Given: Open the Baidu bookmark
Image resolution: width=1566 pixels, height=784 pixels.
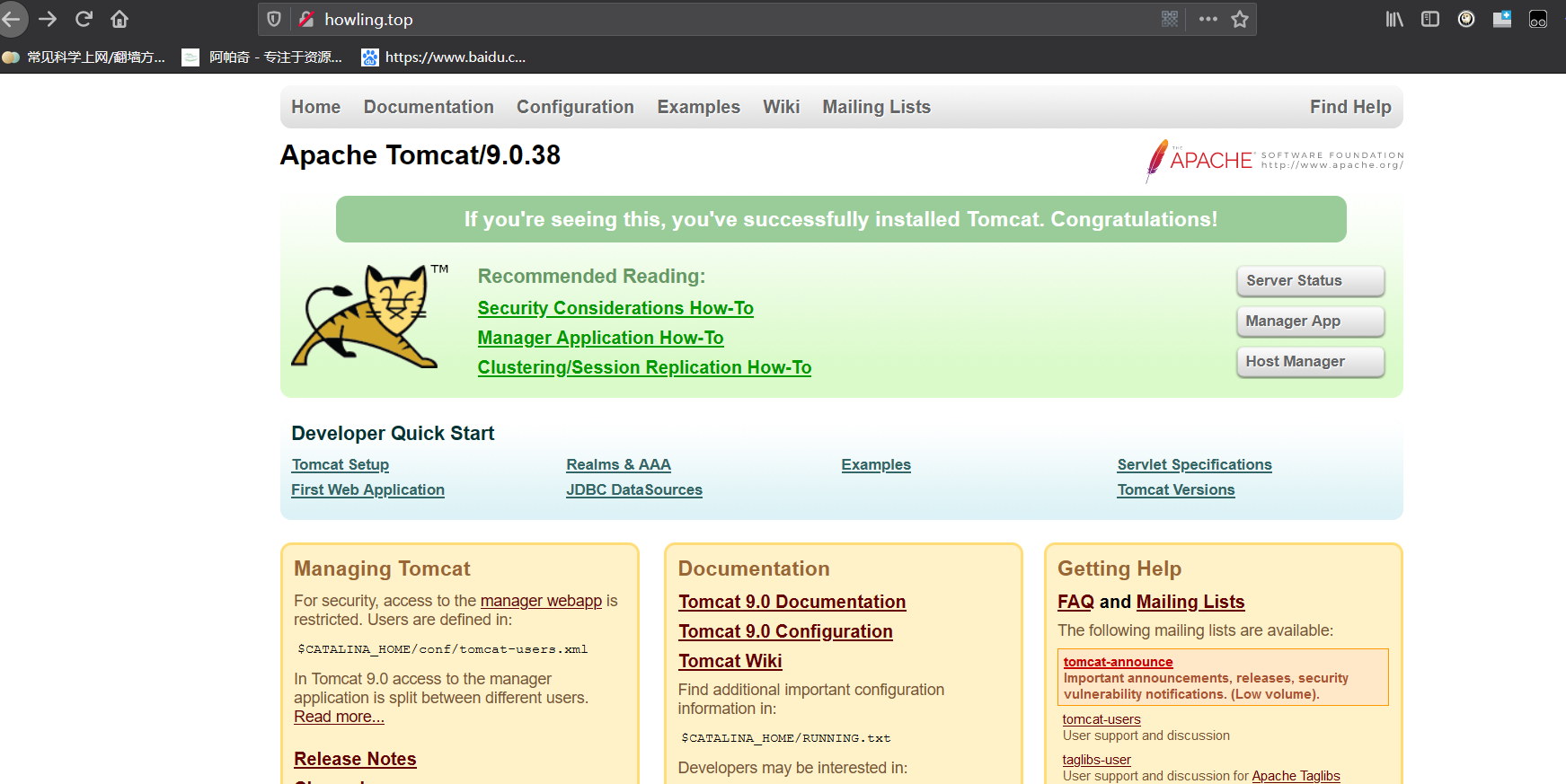Looking at the screenshot, I should tap(444, 57).
